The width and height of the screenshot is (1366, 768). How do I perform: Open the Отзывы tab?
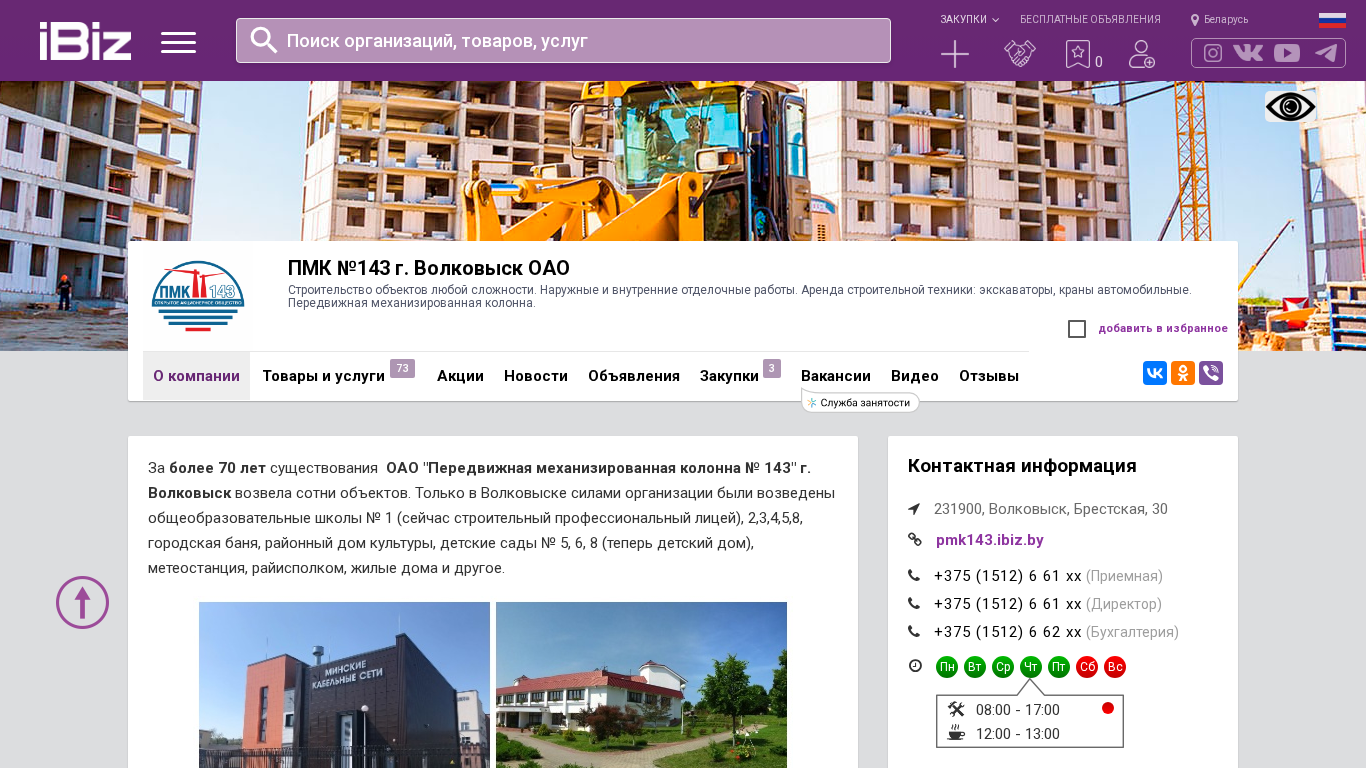989,376
